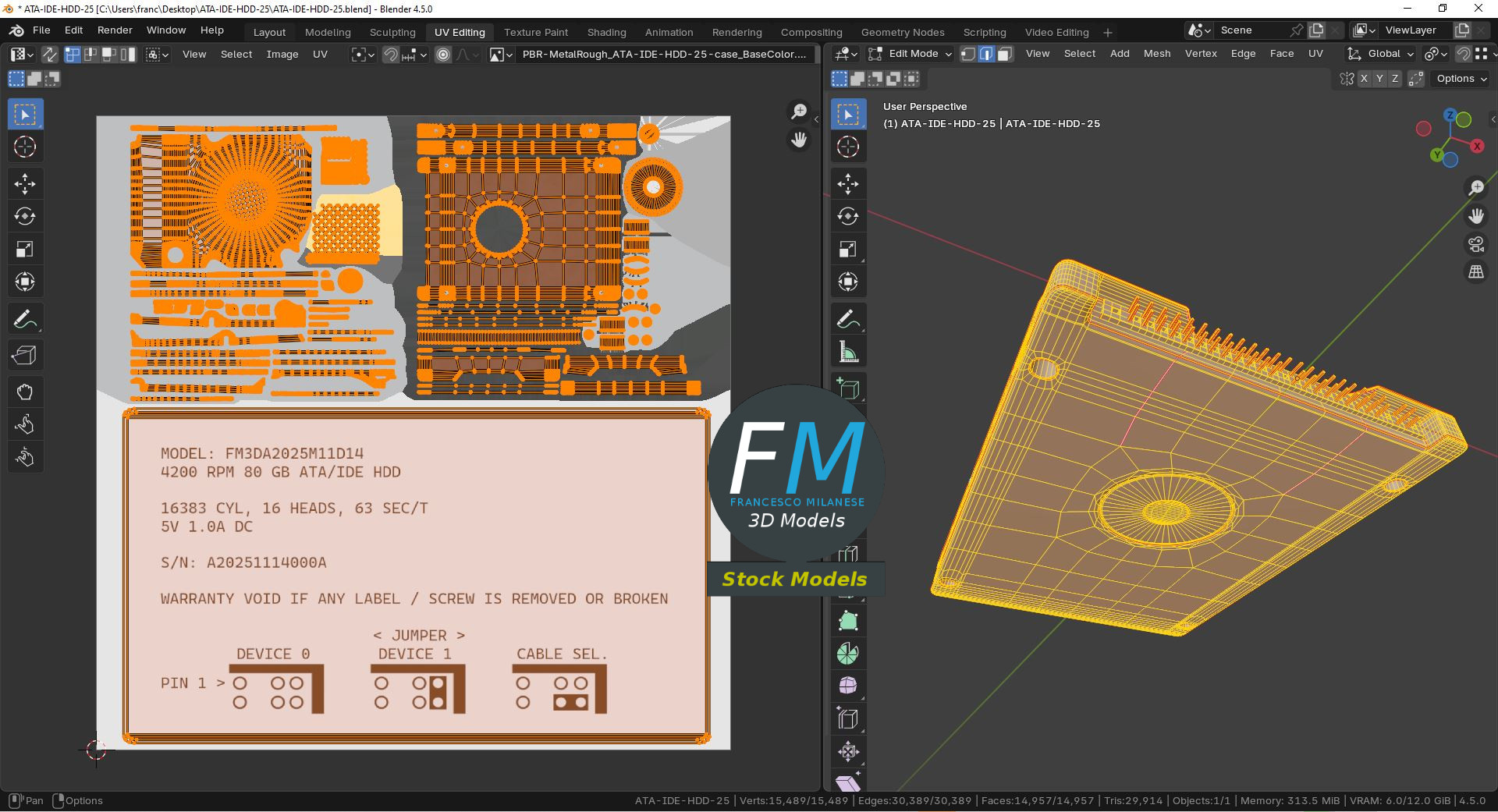This screenshot has width=1498, height=812.
Task: Select the Cursor tool in UV editor
Action: tap(25, 147)
